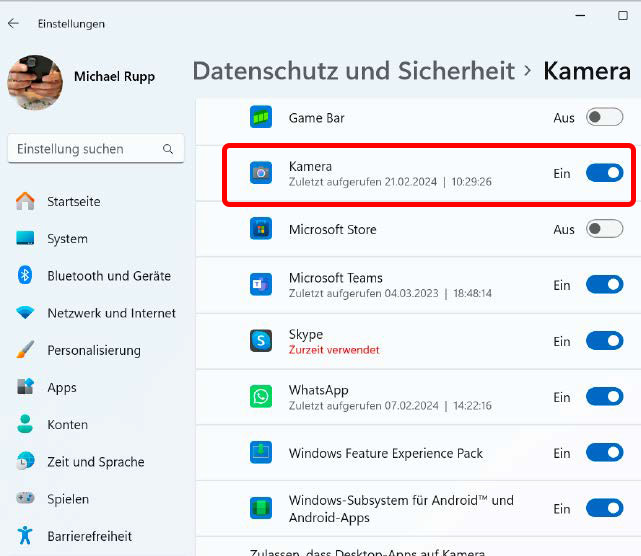641x556 pixels.
Task: Toggle Windows Feature Experience Pack access
Action: (x=605, y=453)
